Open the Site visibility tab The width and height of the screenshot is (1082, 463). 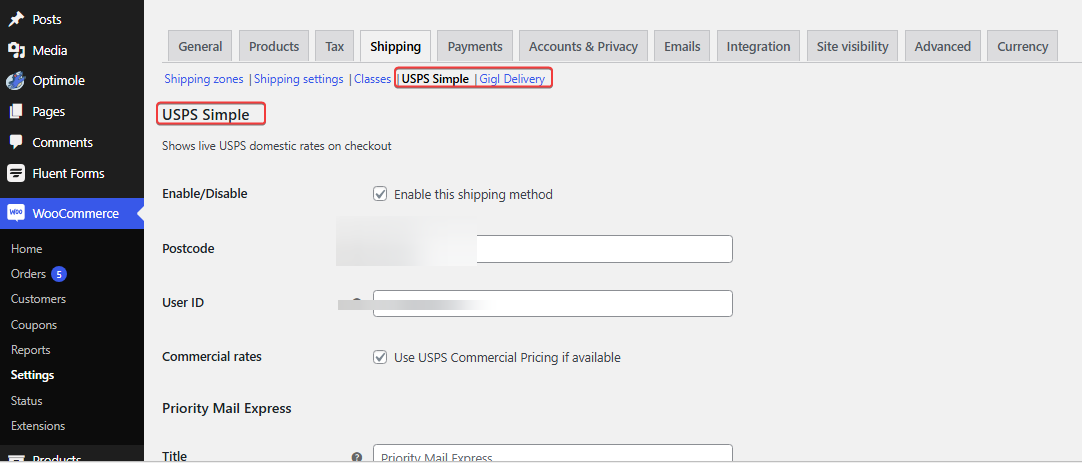pyautogui.click(x=852, y=46)
